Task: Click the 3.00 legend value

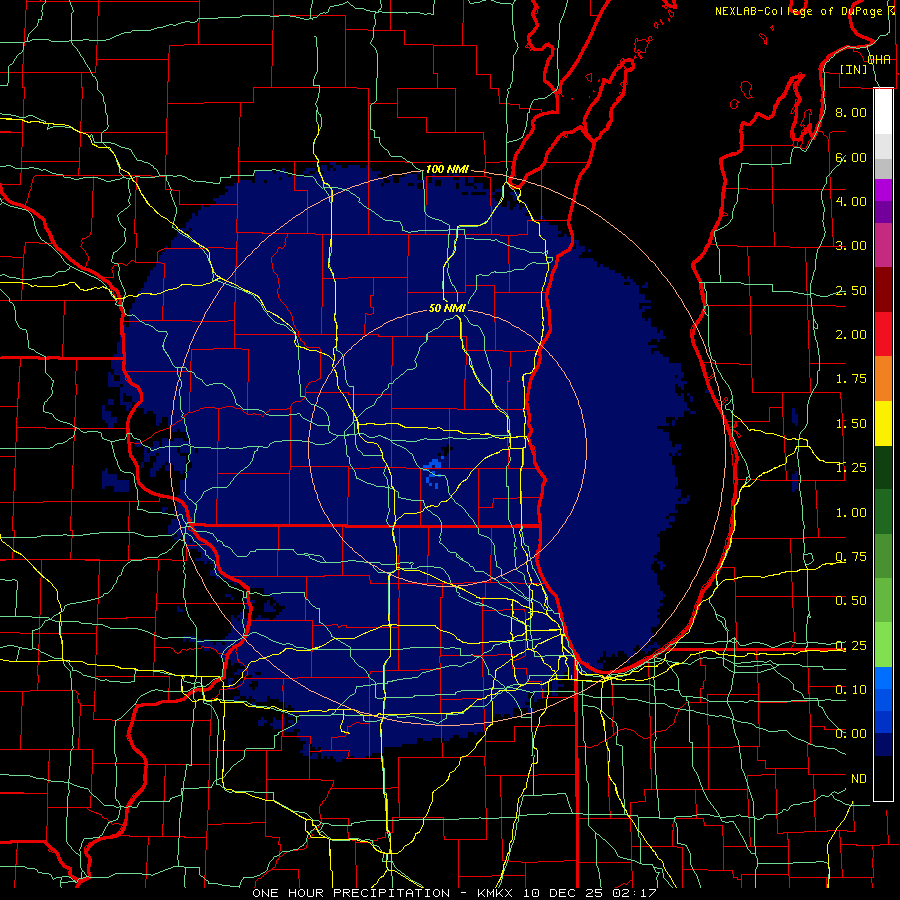Action: tap(851, 246)
